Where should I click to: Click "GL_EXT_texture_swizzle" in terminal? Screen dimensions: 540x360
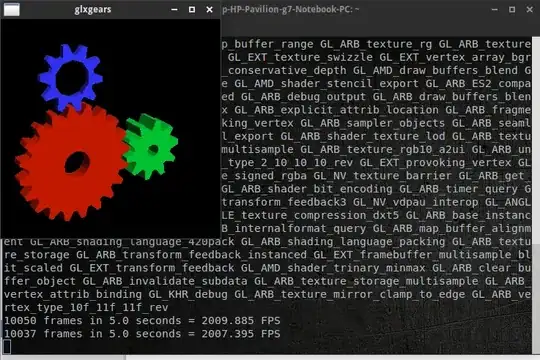click(x=300, y=58)
